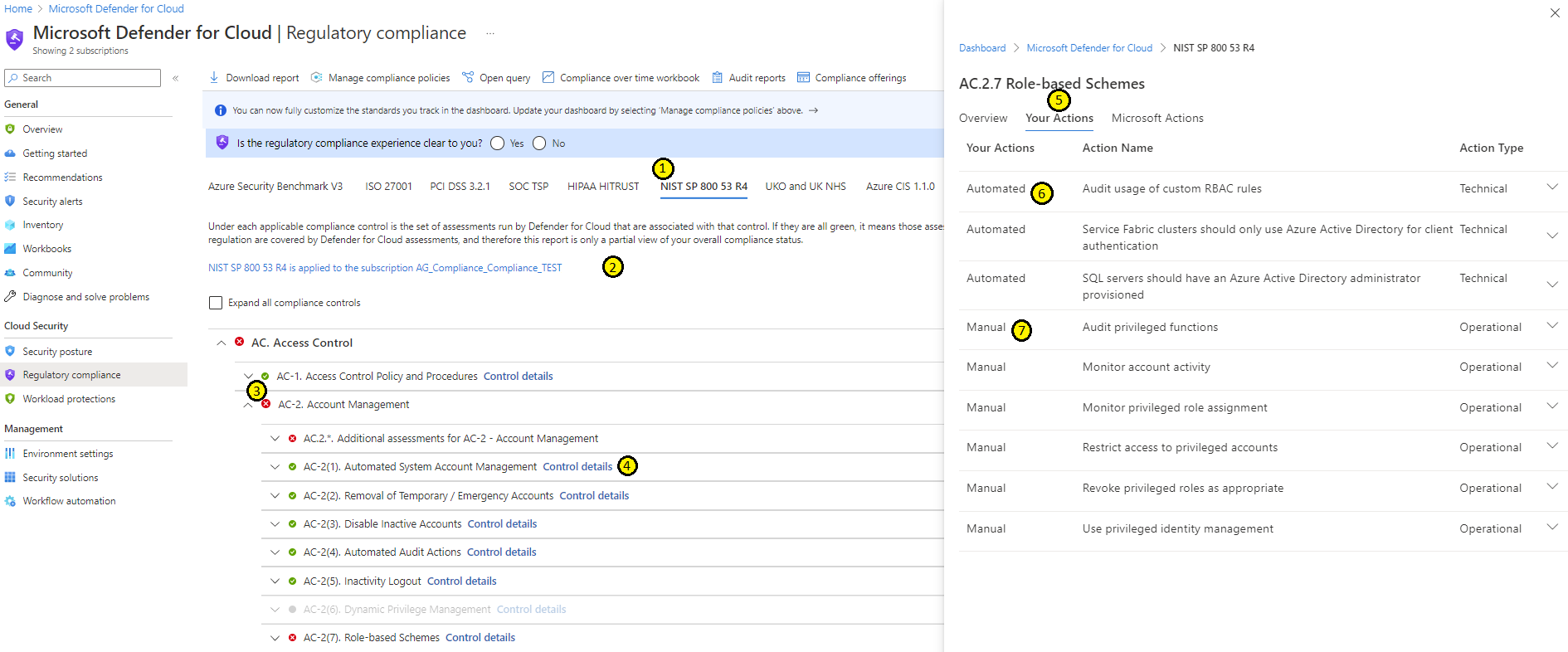Click the Security posture shield icon

pyautogui.click(x=10, y=351)
